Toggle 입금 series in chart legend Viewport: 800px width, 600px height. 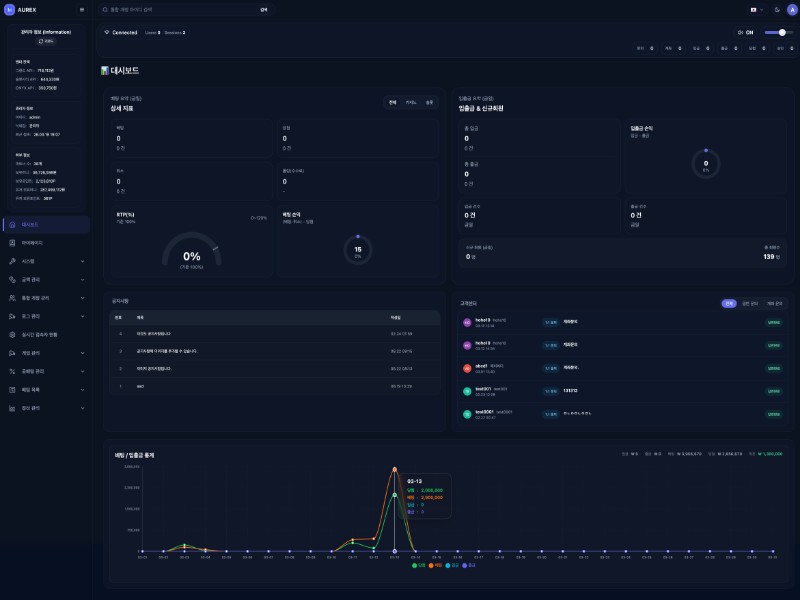click(x=452, y=565)
